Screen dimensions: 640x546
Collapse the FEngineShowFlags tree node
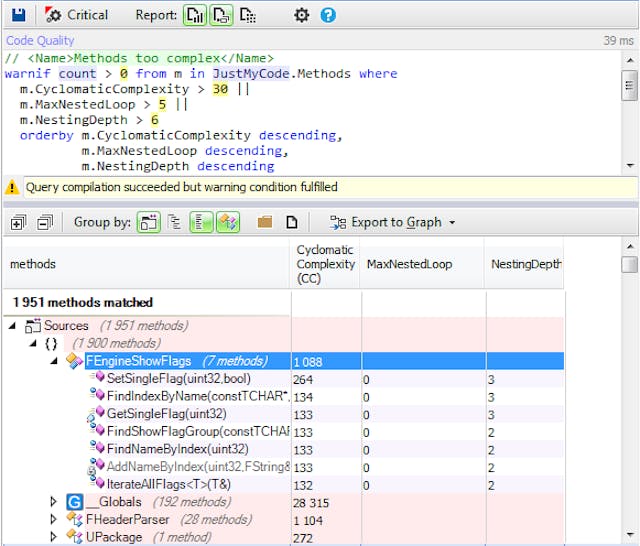click(55, 361)
